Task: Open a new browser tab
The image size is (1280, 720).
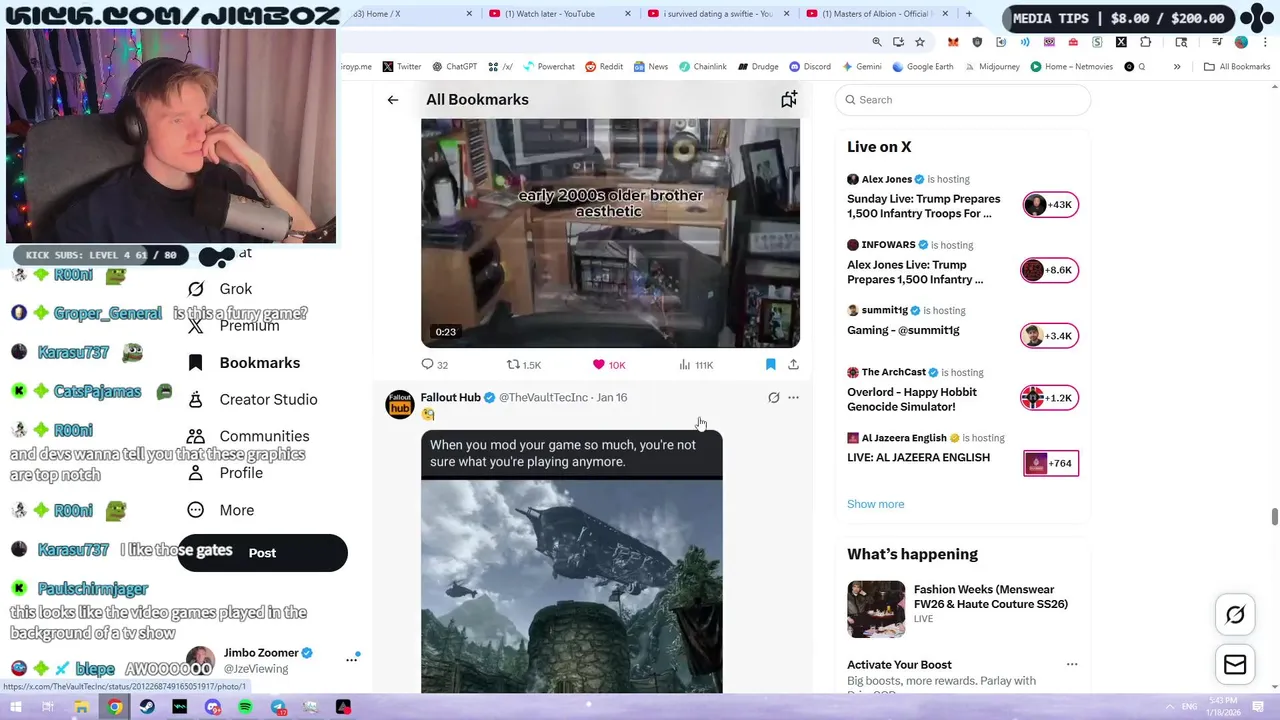Action: click(x=968, y=14)
